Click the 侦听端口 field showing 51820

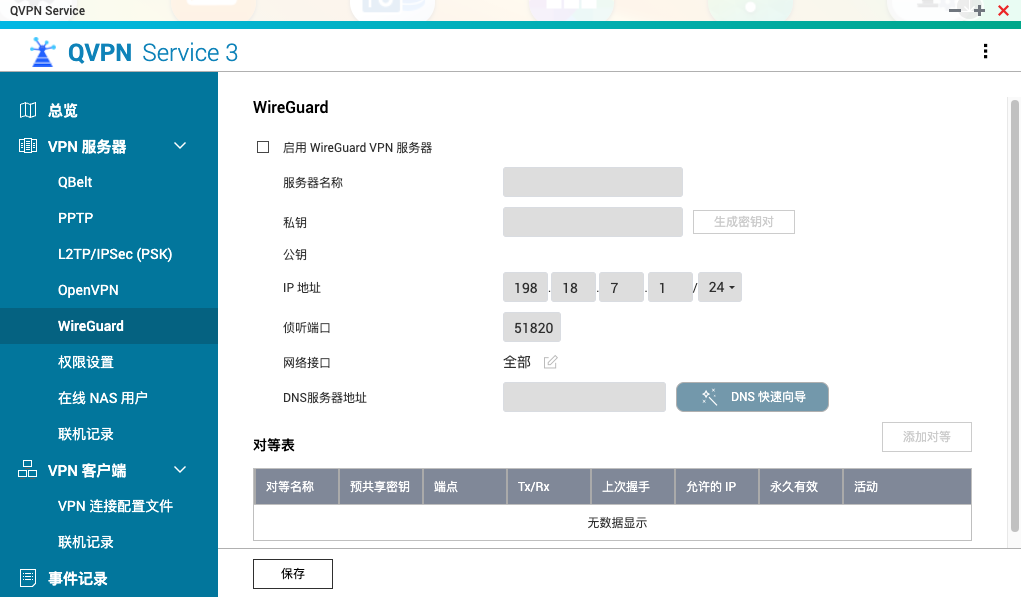pos(531,326)
